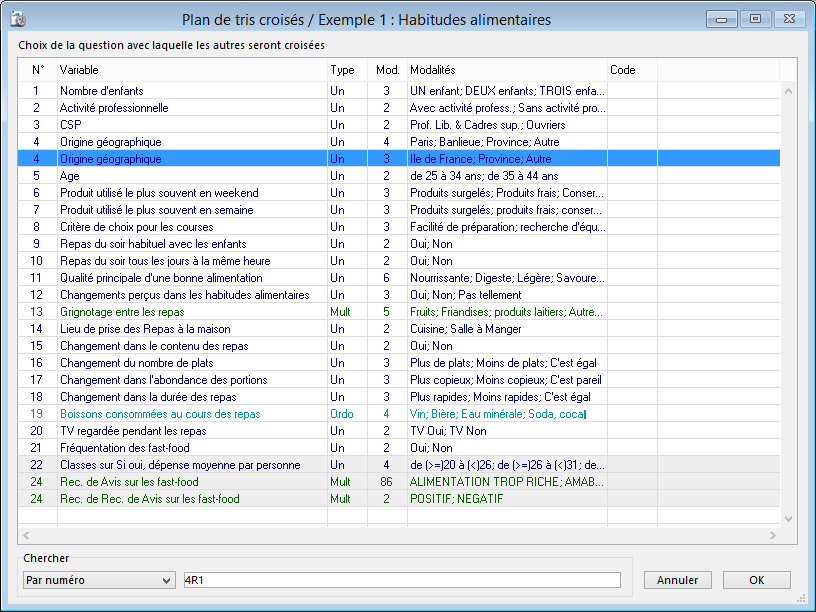Select the row 'Activité professionnelle'

point(399,108)
